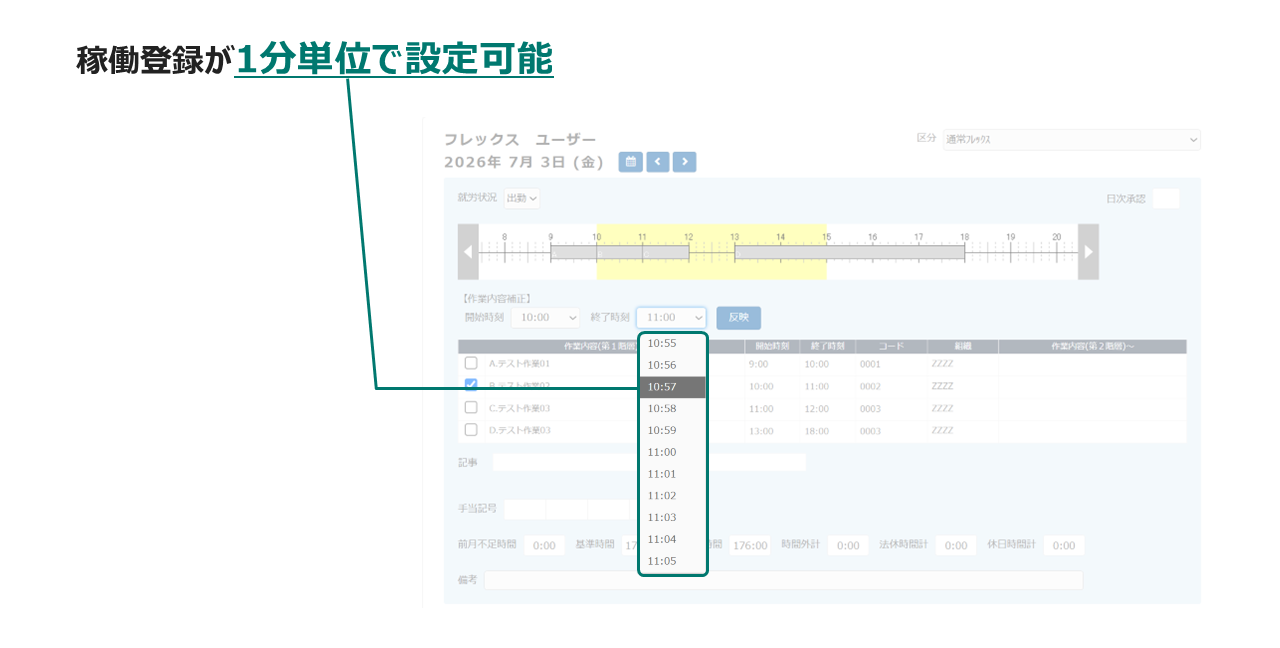Choose the highlighted 10:57 option
Image resolution: width=1280 pixels, height=648 pixels.
[672, 387]
